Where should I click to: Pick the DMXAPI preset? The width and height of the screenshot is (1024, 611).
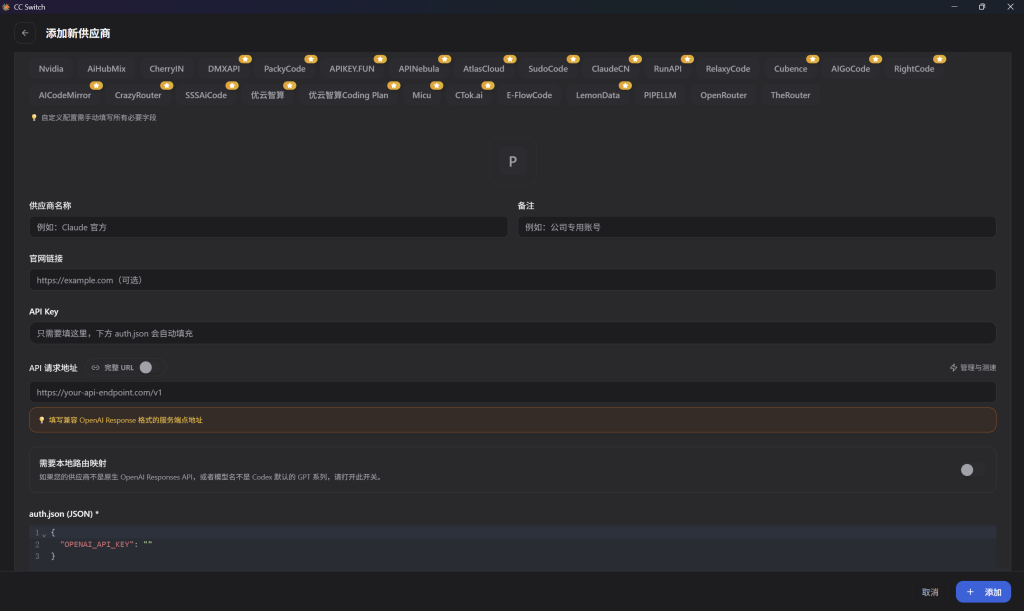224,69
